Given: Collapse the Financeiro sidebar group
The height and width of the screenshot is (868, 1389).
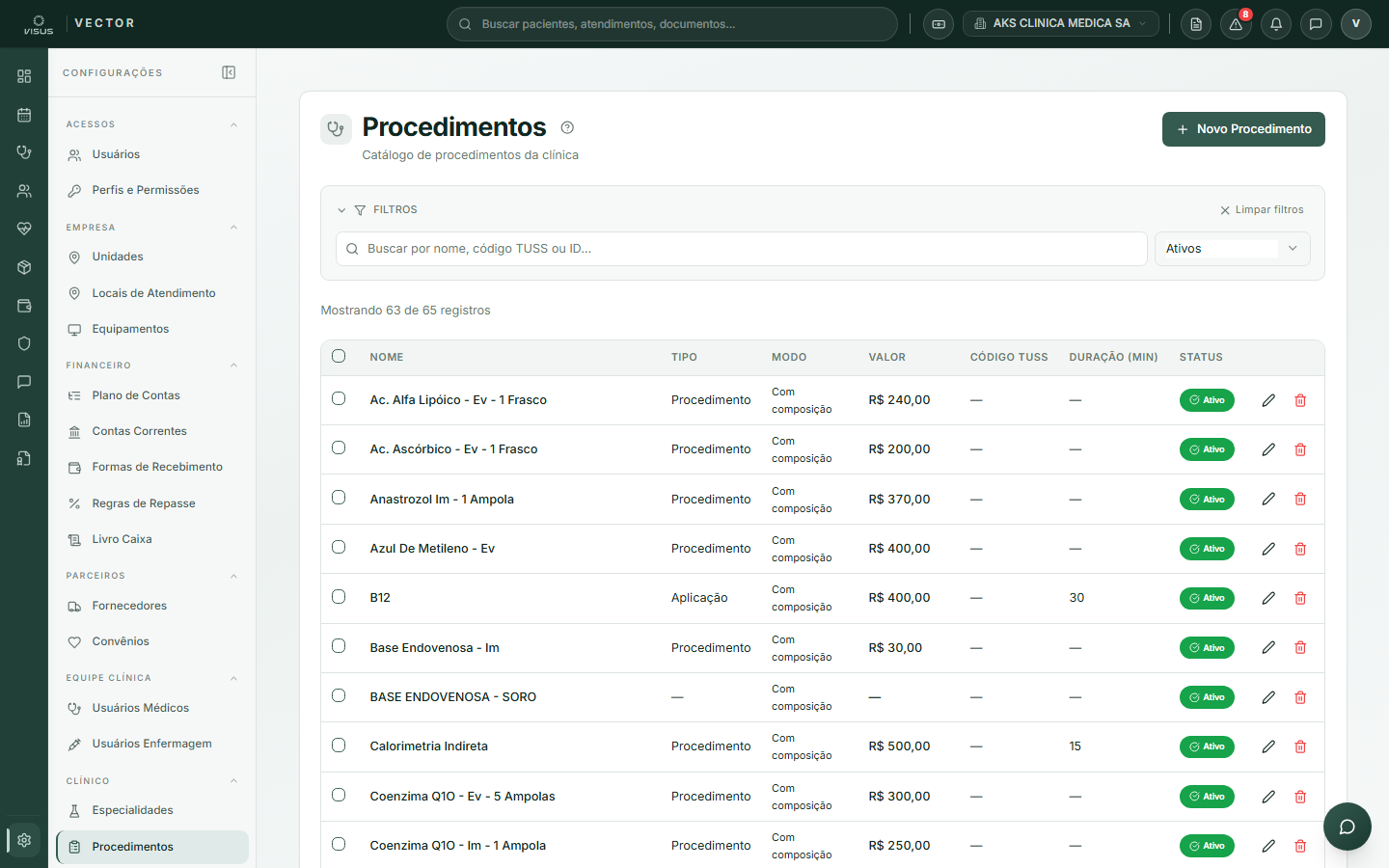Looking at the screenshot, I should (x=233, y=366).
